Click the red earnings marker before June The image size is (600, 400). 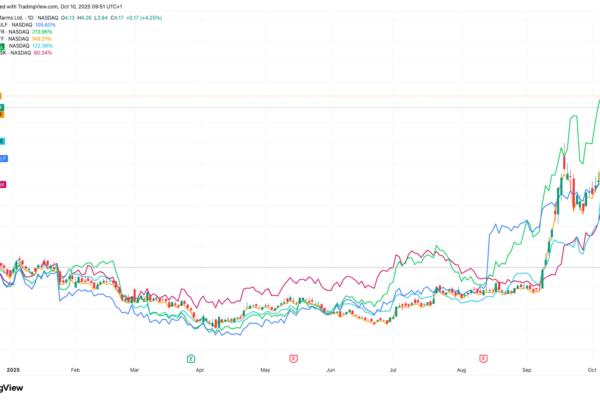tap(292, 357)
